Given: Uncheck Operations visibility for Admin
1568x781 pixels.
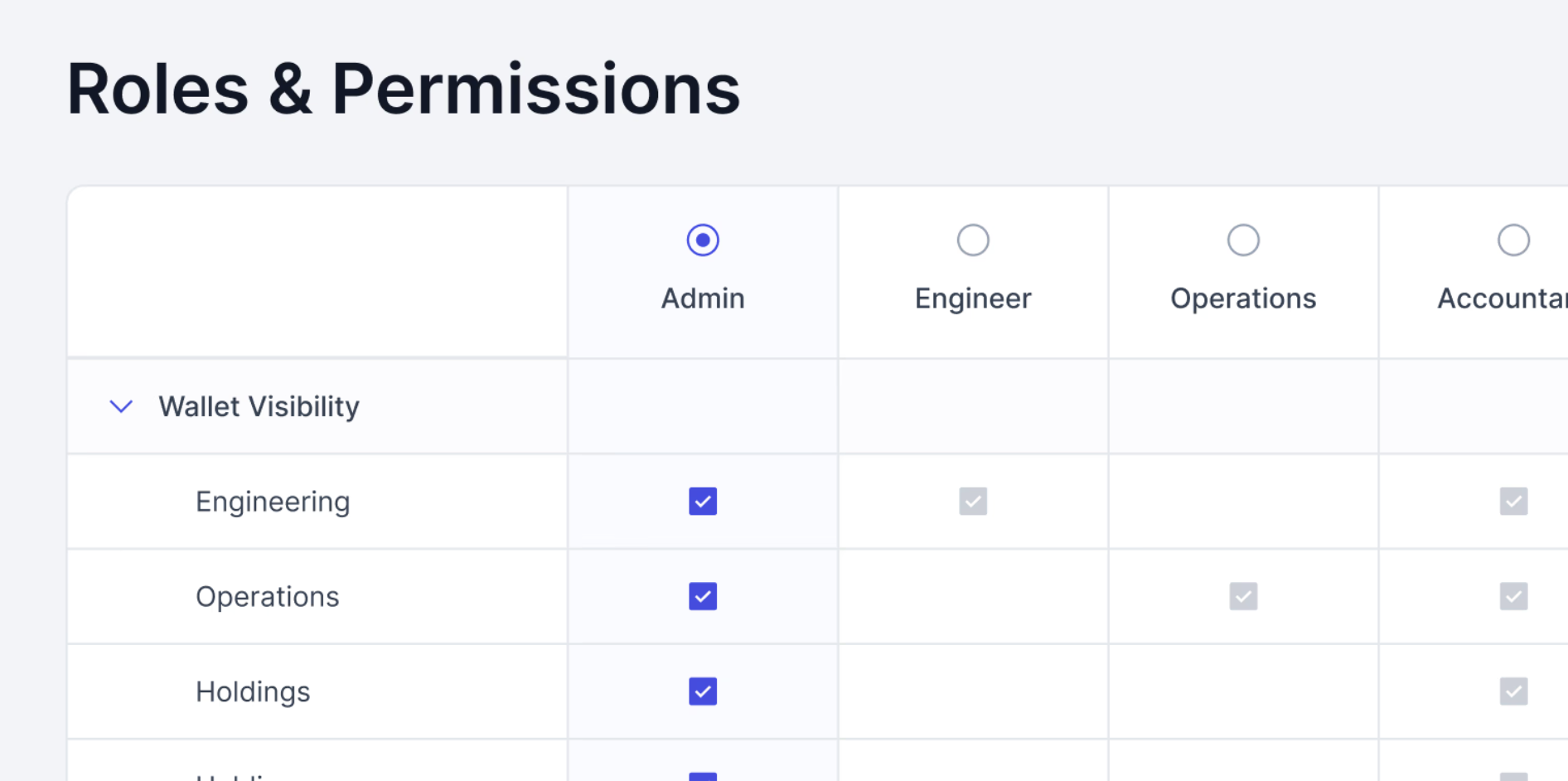Looking at the screenshot, I should click(703, 596).
